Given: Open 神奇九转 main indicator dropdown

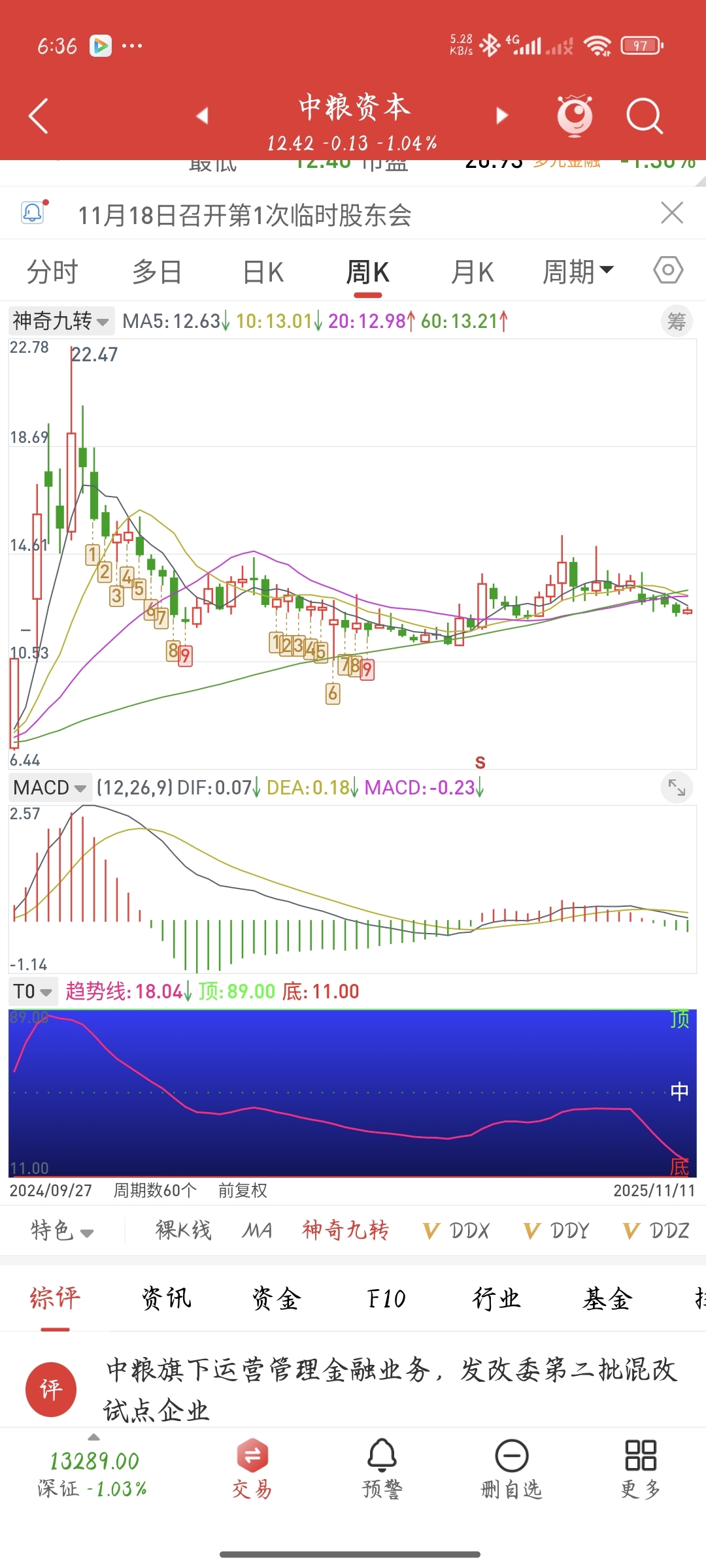Looking at the screenshot, I should coord(61,321).
